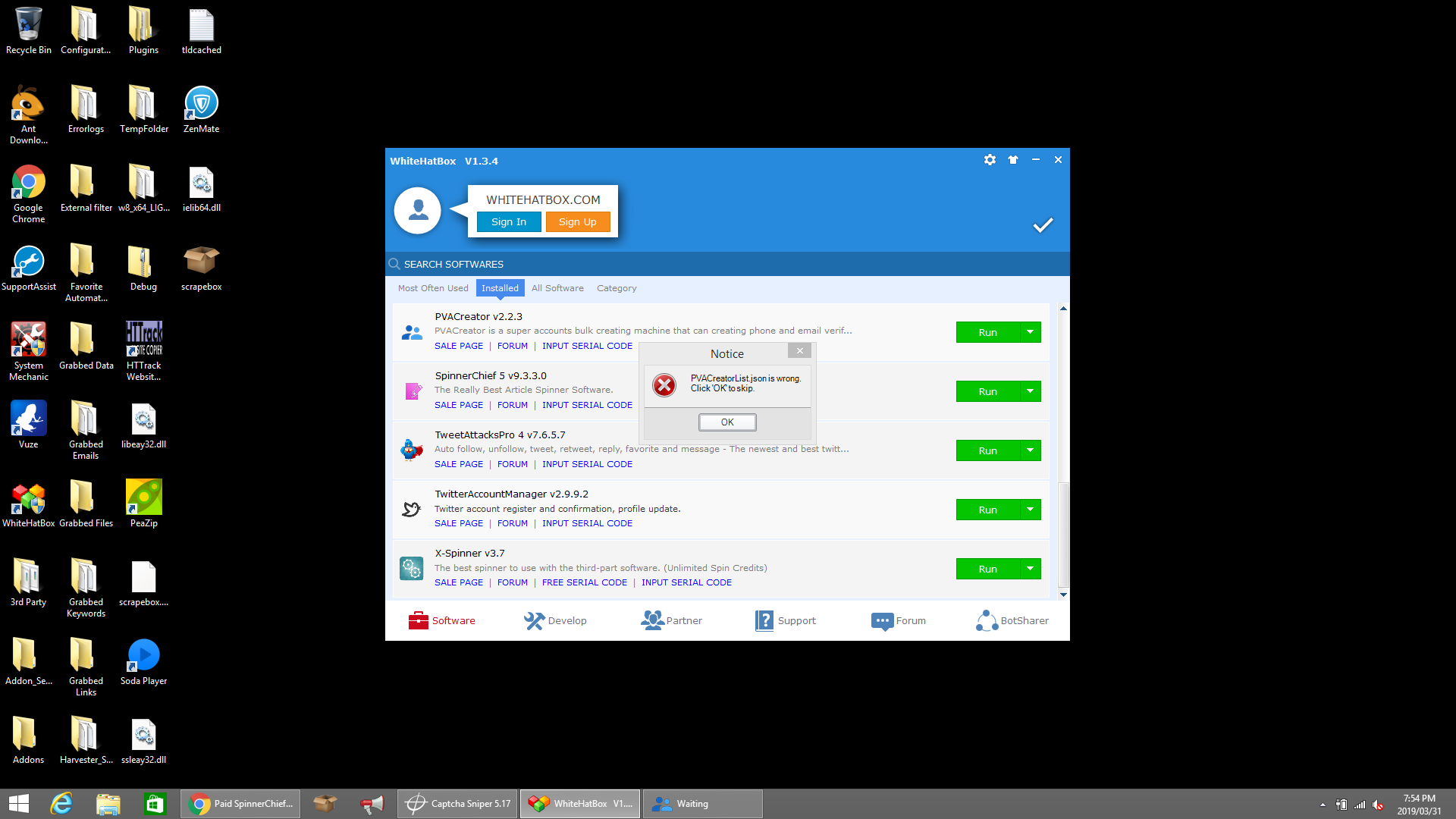Expand the PVACreator Run dropdown arrow
Screen dimensions: 1456x819
[1030, 332]
